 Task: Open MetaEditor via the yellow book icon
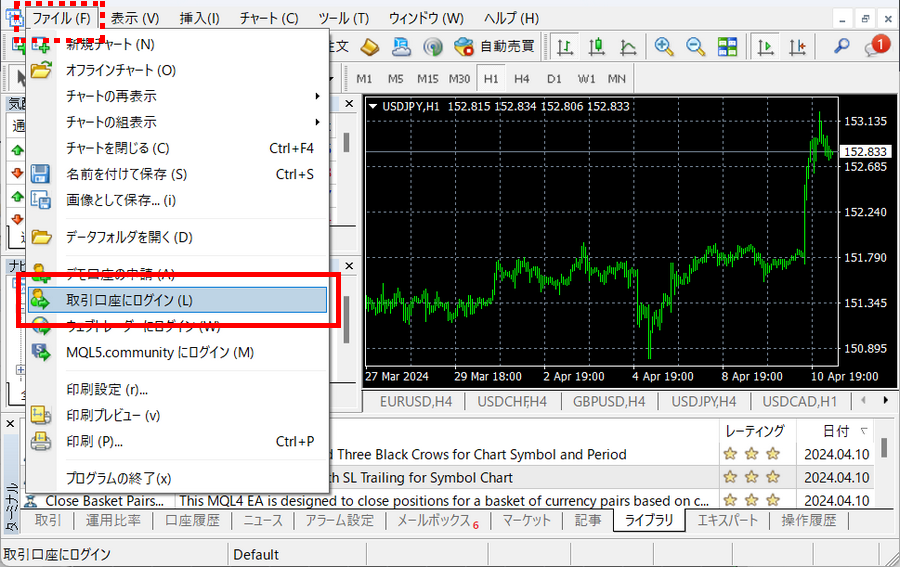point(370,46)
